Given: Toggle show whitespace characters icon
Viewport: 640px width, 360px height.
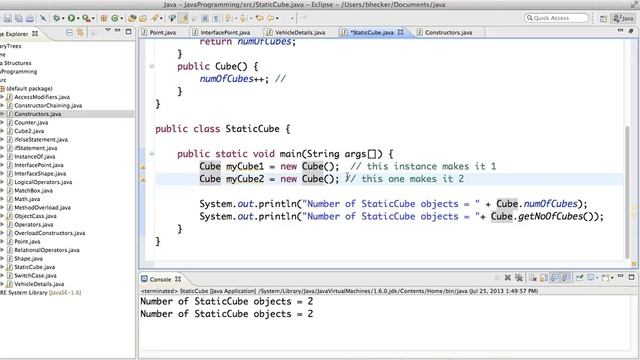Looking at the screenshot, I should tap(216, 18).
